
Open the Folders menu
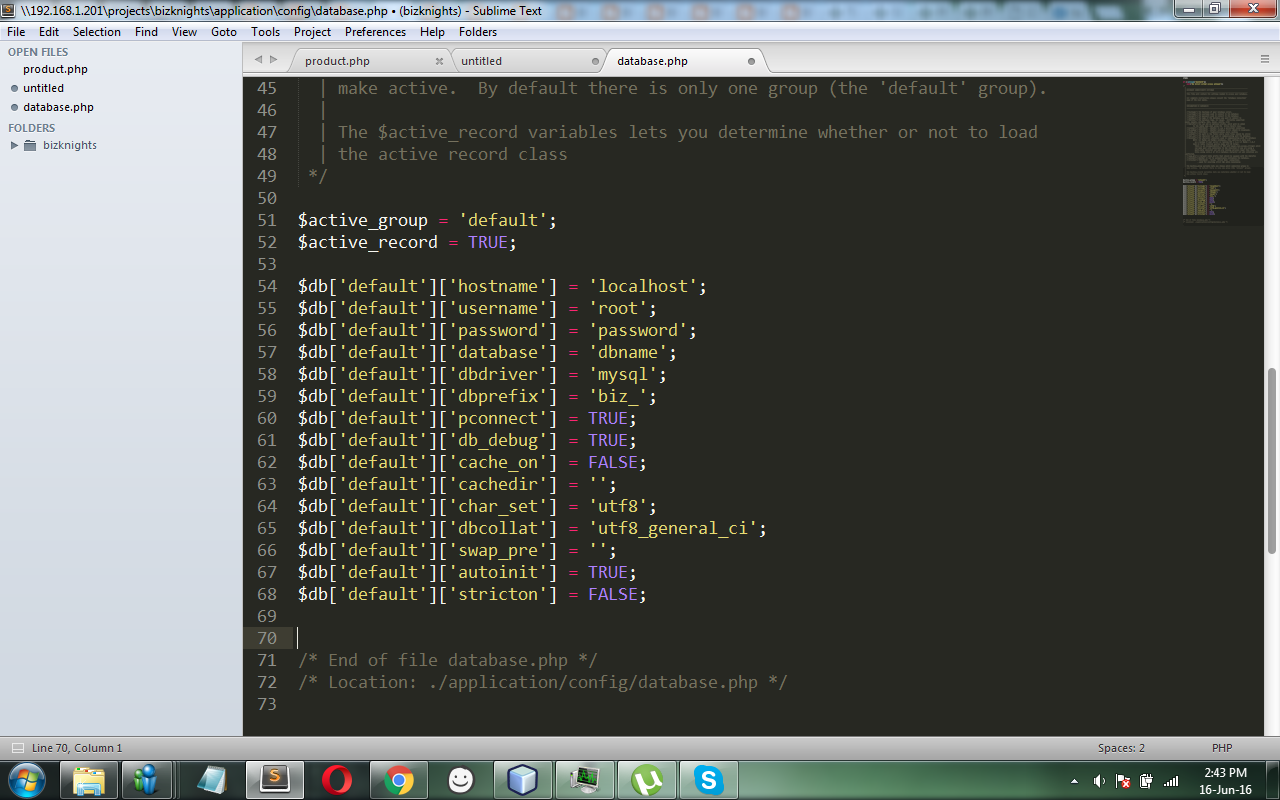[x=478, y=32]
